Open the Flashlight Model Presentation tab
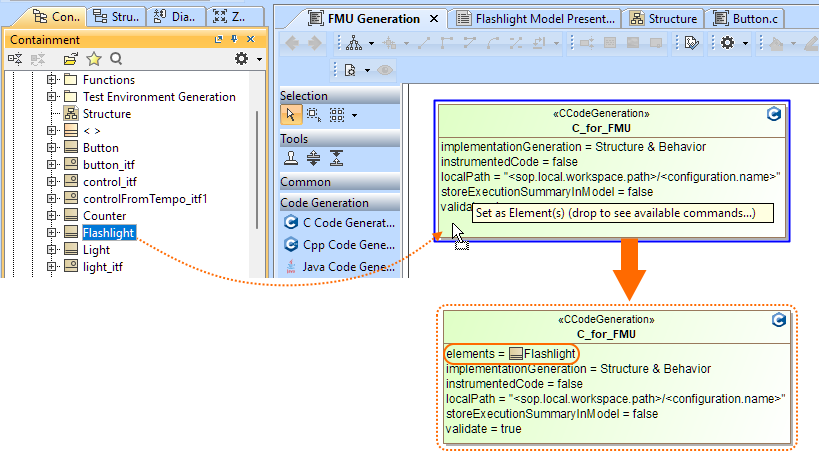Image resolution: width=819 pixels, height=454 pixels. pos(535,19)
